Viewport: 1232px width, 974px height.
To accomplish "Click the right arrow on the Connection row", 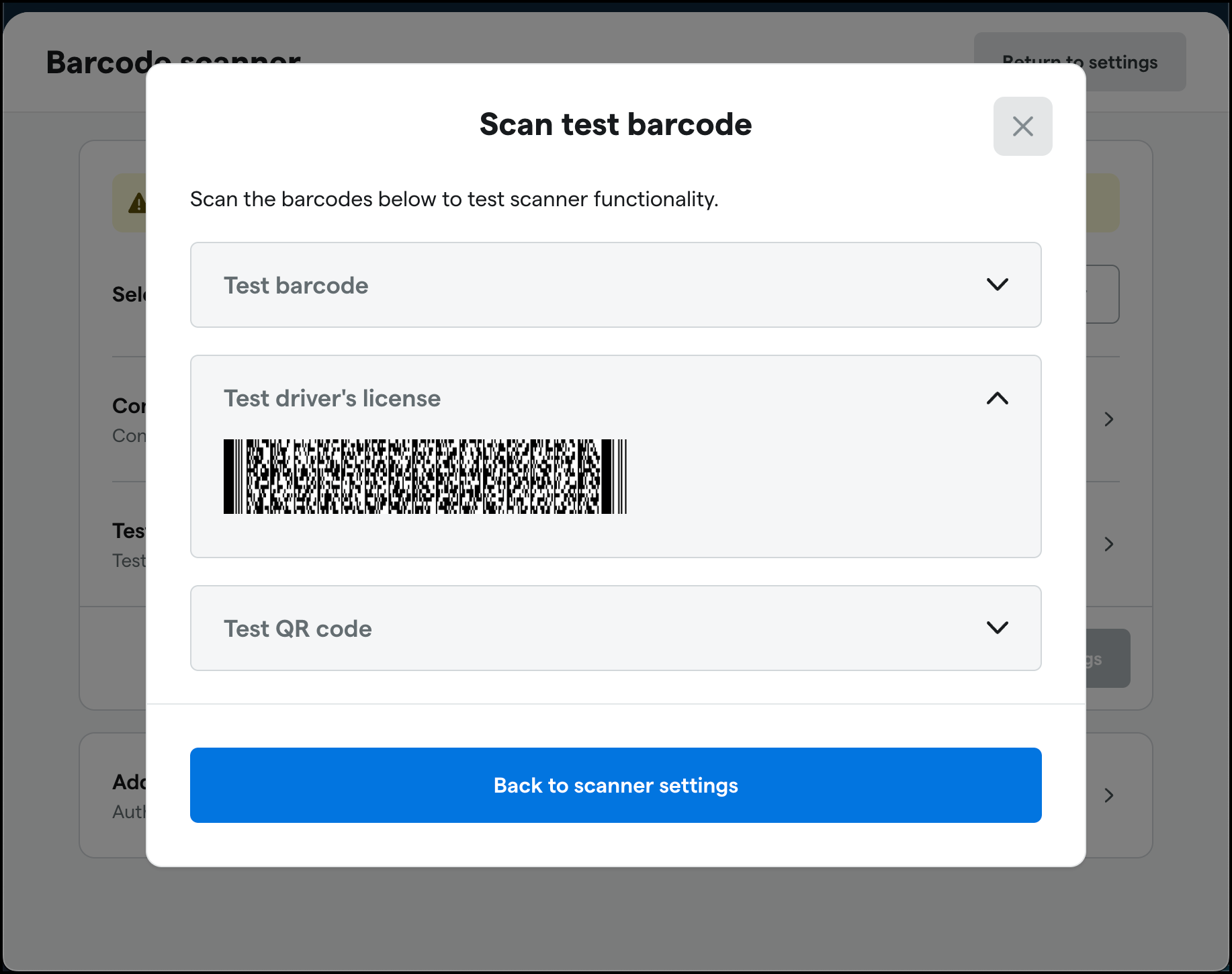I will (1108, 419).
